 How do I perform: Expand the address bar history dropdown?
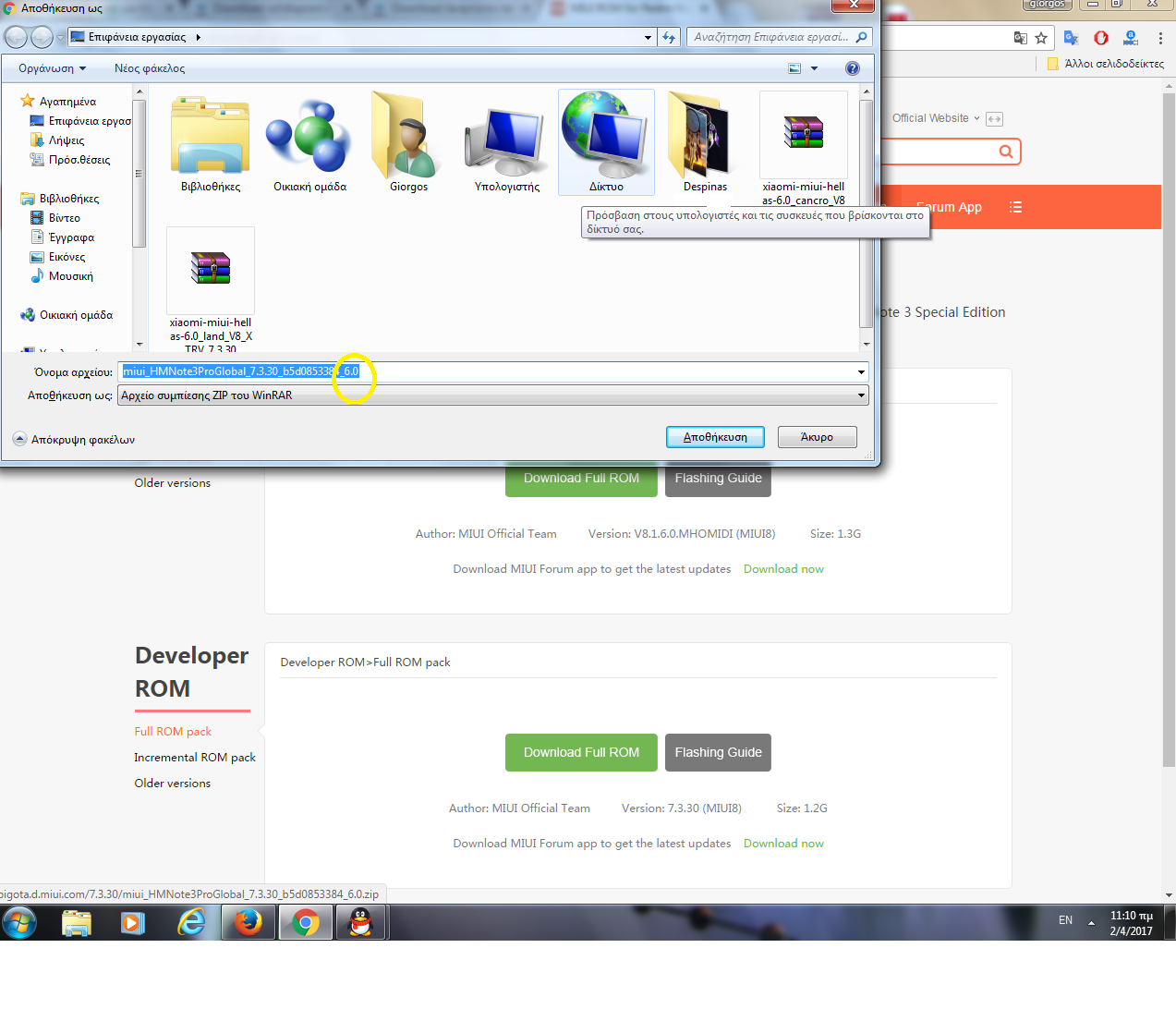[648, 37]
